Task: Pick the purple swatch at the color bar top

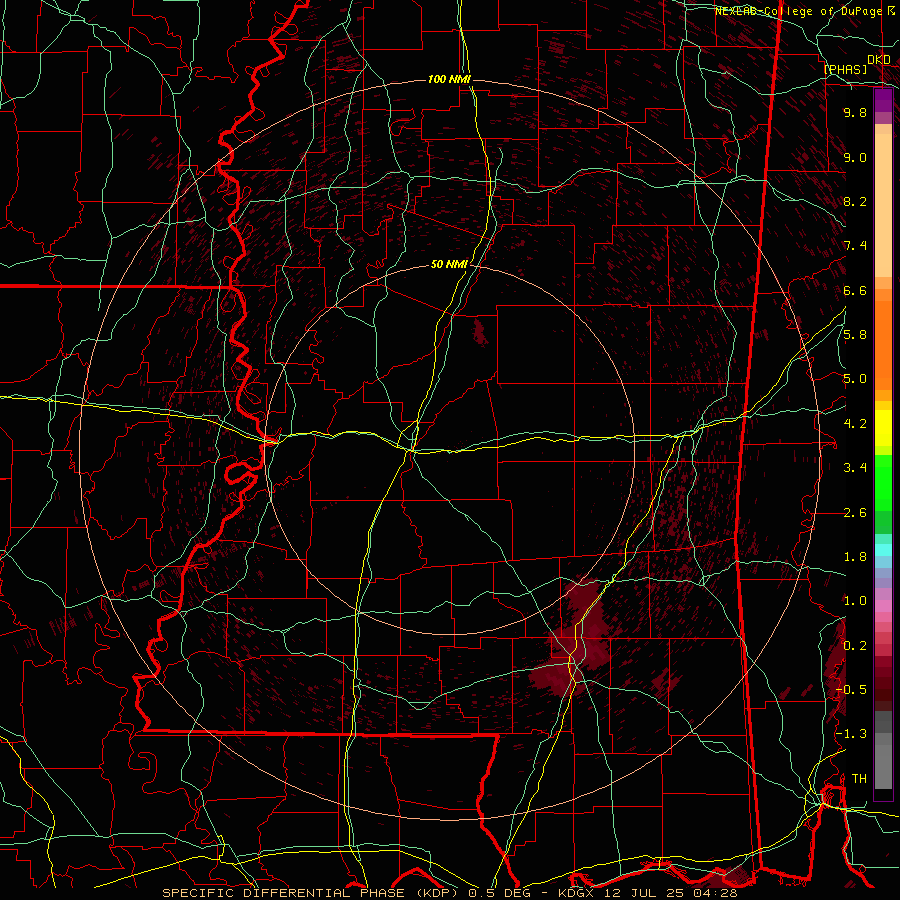Action: [x=883, y=100]
